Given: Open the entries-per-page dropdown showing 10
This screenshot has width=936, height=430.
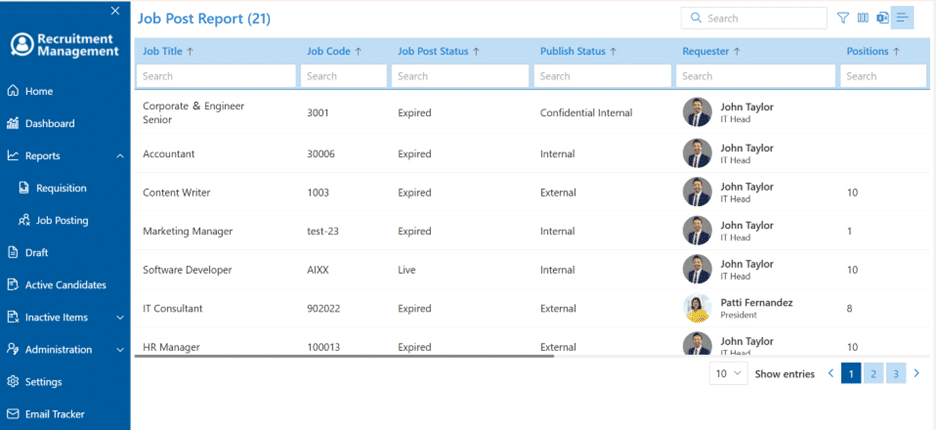Looking at the screenshot, I should click(728, 374).
